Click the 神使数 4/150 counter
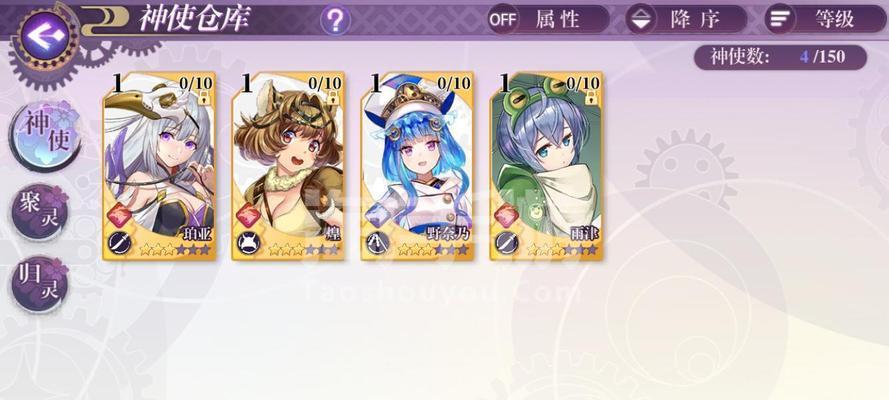889x400 pixels. pos(781,57)
